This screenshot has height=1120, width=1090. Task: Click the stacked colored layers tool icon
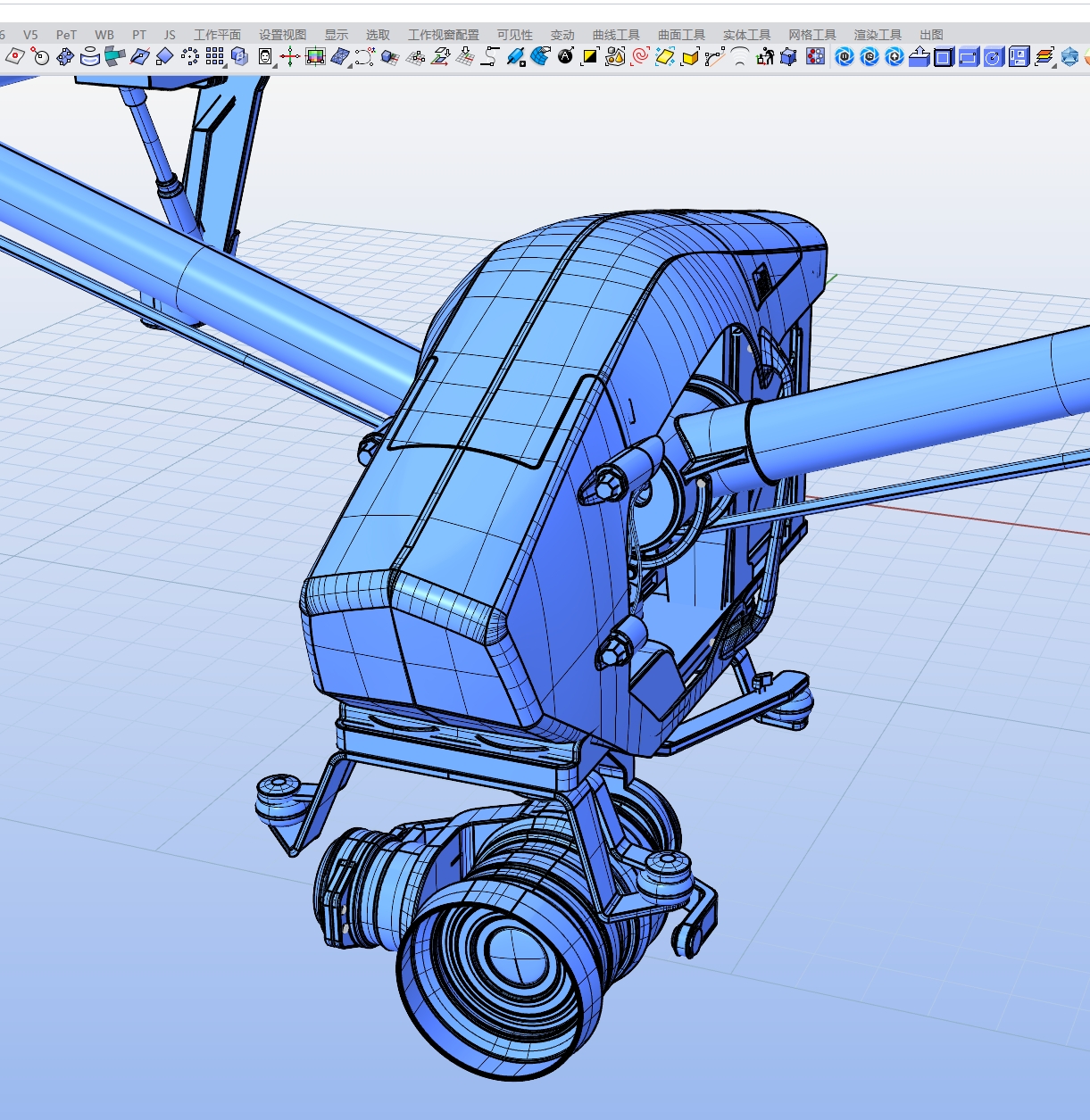[x=1045, y=55]
